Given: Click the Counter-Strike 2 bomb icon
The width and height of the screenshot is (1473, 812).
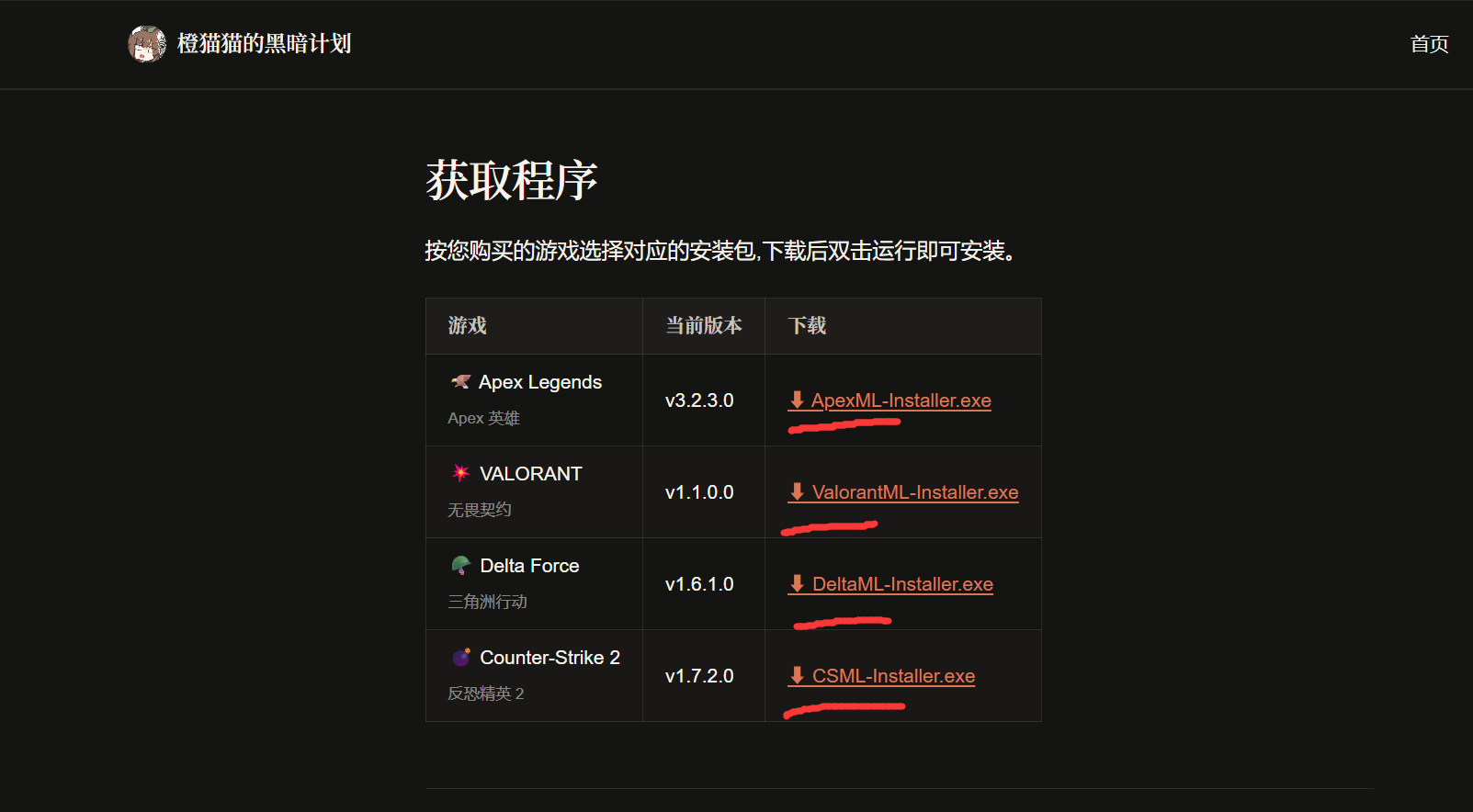Looking at the screenshot, I should [460, 657].
